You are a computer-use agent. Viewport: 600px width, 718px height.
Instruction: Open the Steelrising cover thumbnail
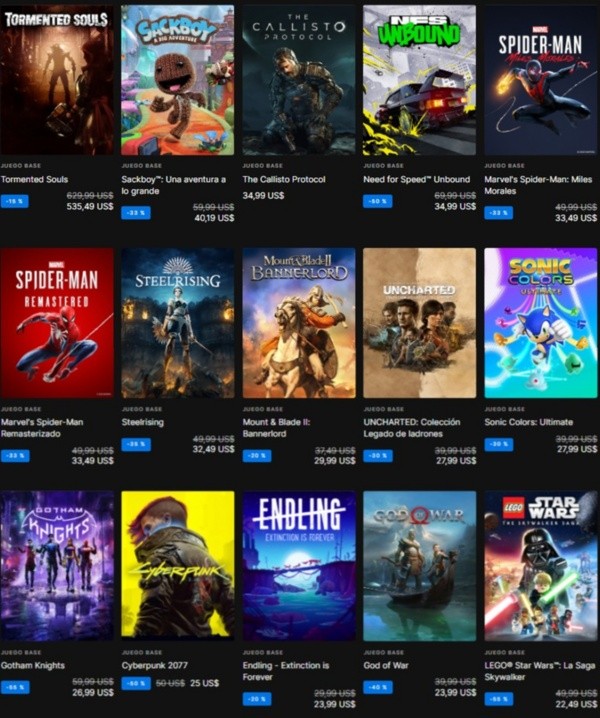178,323
